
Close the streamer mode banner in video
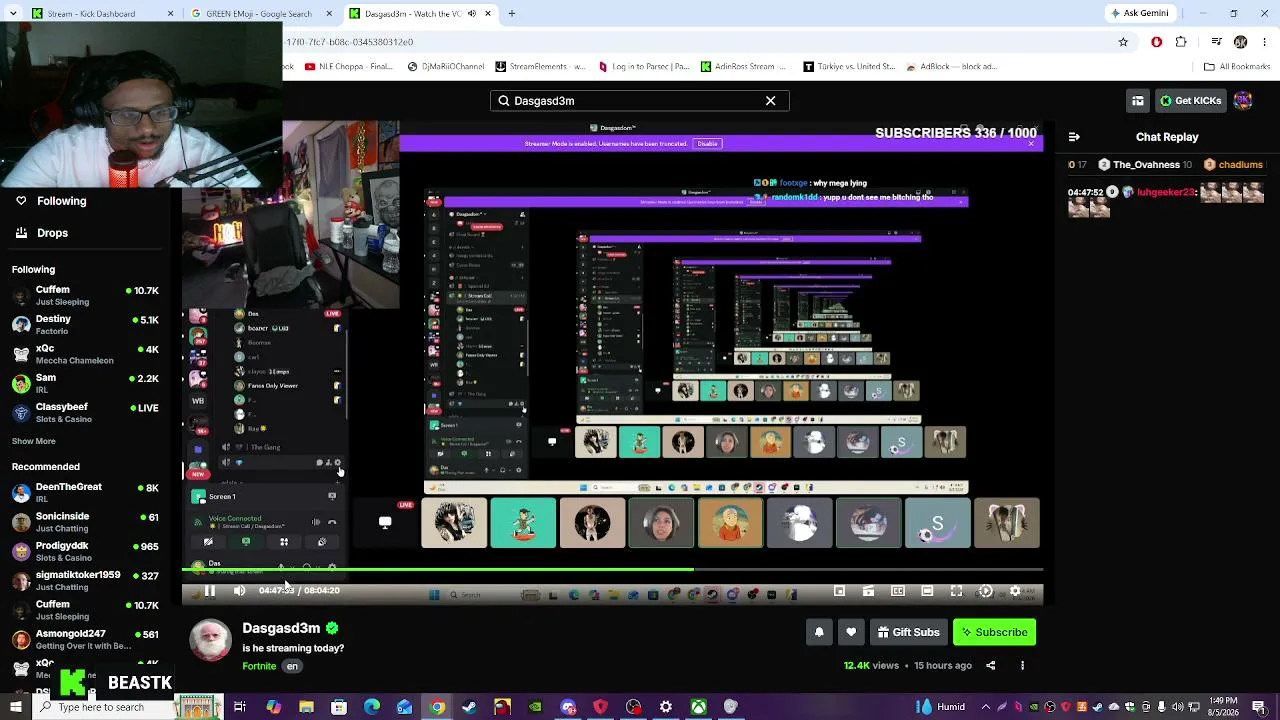pos(1031,144)
